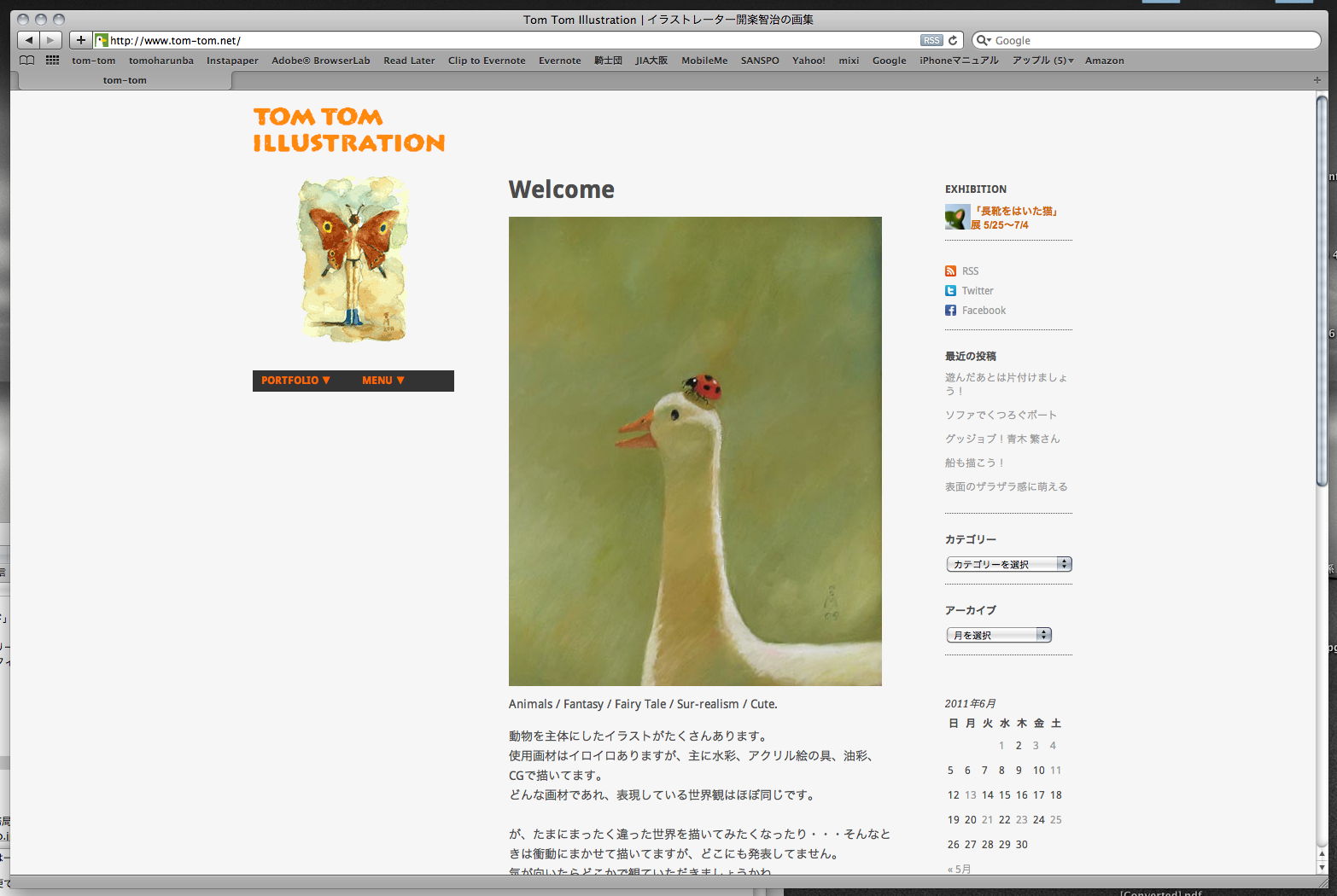Open the Yahoo! bookmark
This screenshot has height=896, width=1337.
click(x=809, y=61)
